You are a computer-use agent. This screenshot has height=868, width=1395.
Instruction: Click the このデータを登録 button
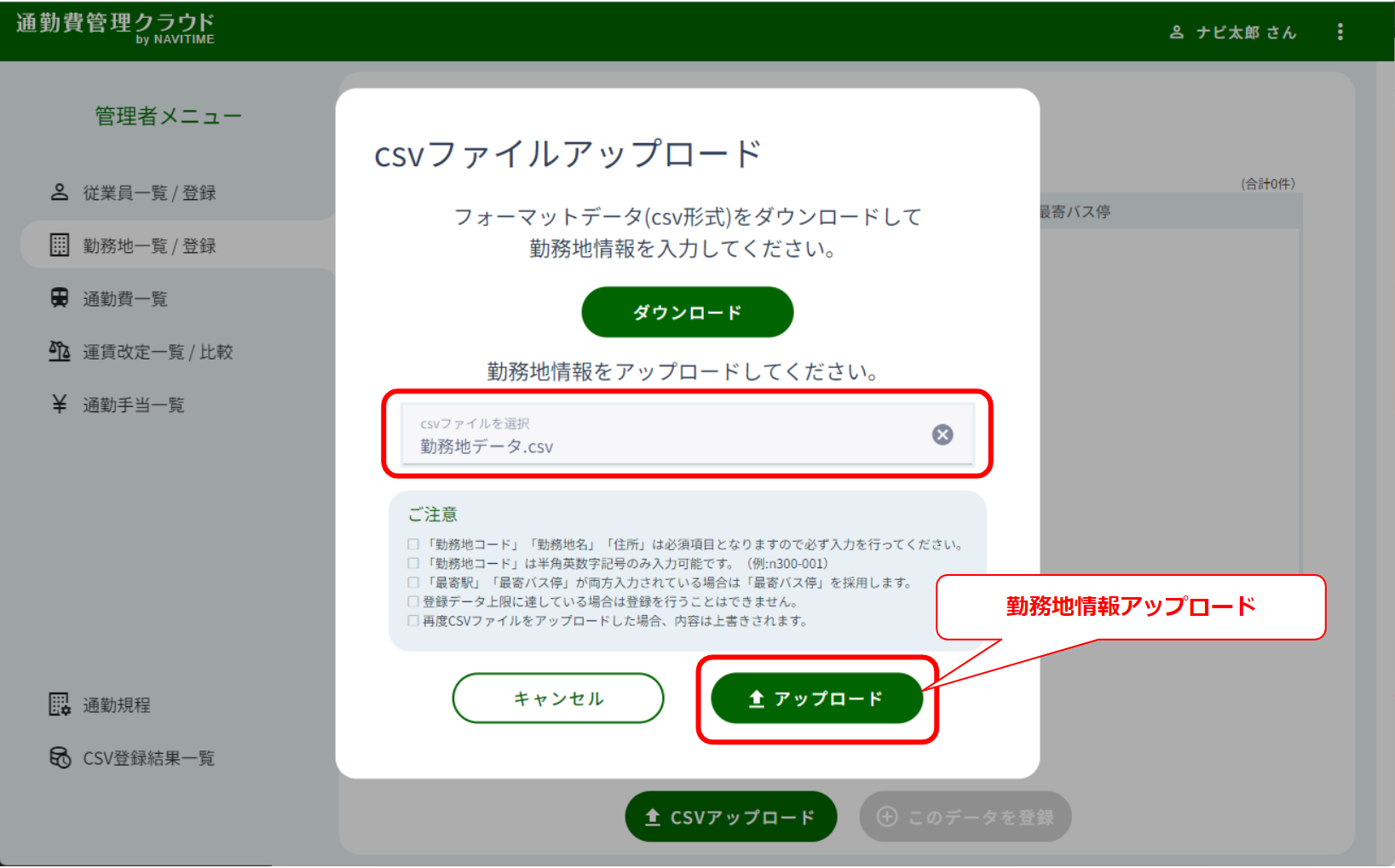(966, 817)
